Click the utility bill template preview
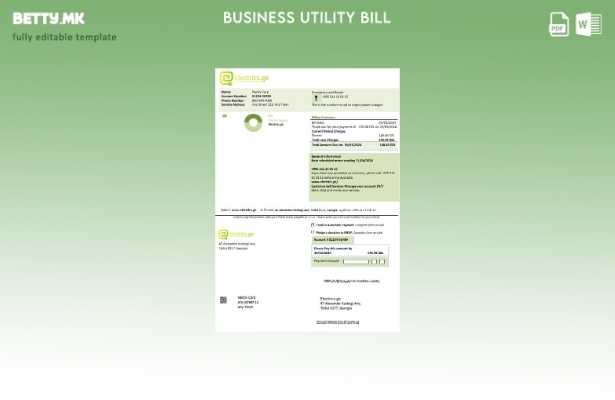The height and width of the screenshot is (400, 615). (307, 200)
